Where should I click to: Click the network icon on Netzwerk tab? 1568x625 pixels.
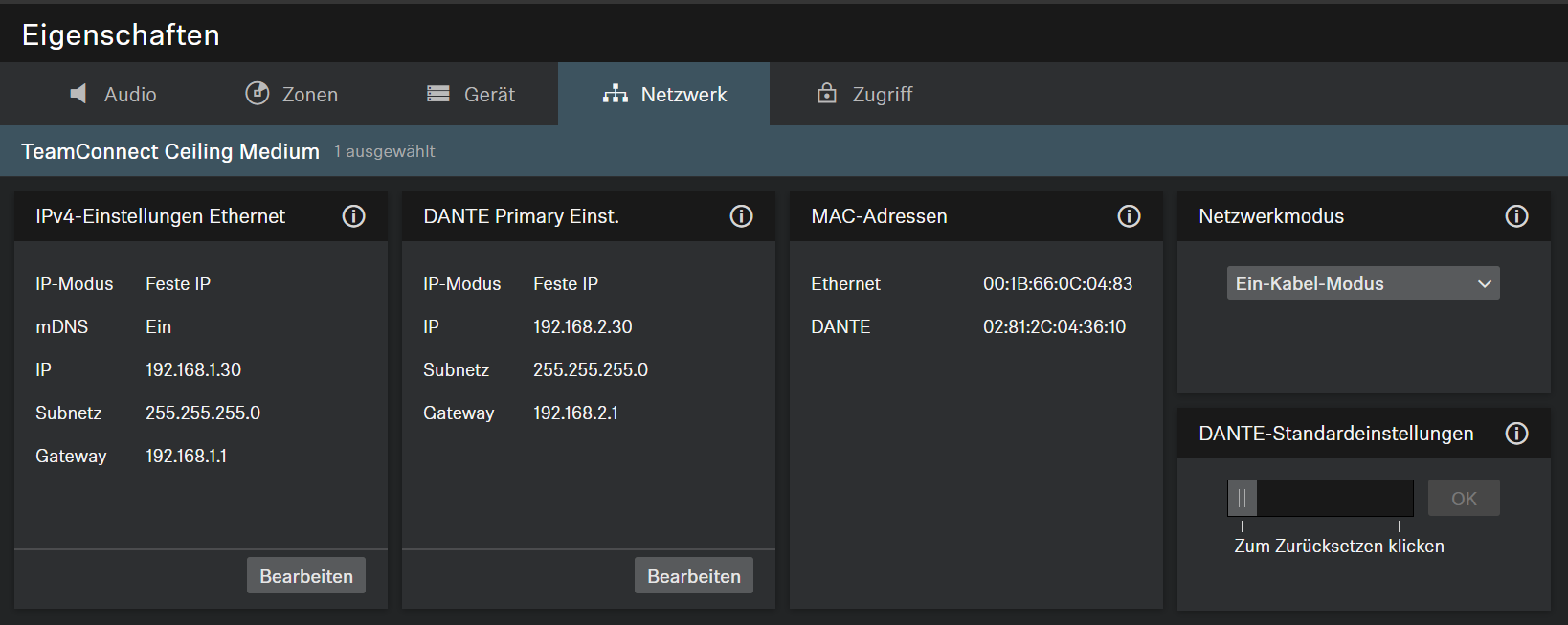(x=615, y=94)
